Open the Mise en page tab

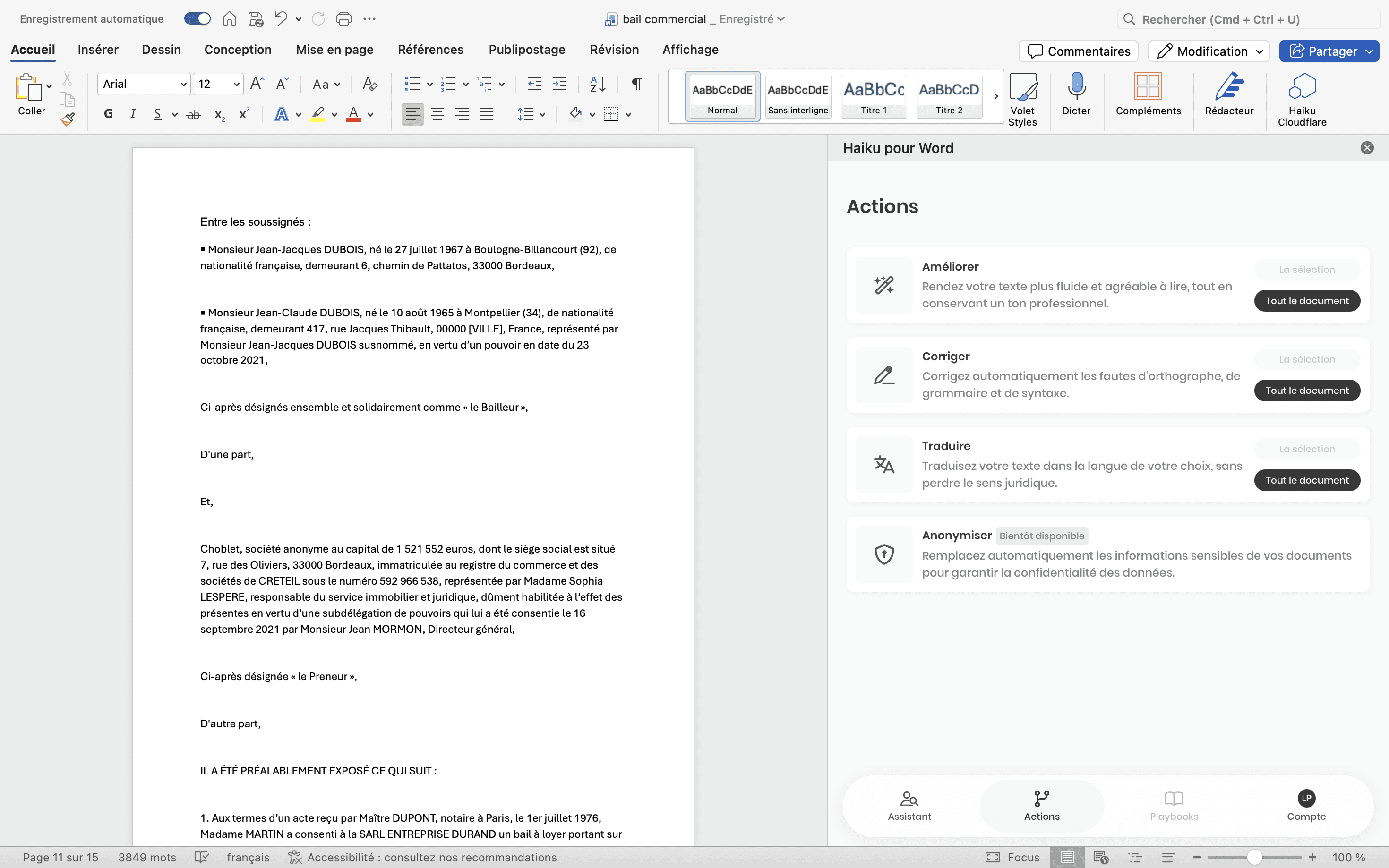(334, 50)
